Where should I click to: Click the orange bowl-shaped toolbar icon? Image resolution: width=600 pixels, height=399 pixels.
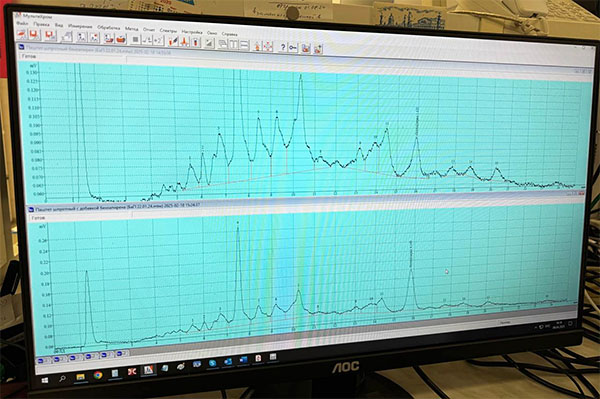121,39
